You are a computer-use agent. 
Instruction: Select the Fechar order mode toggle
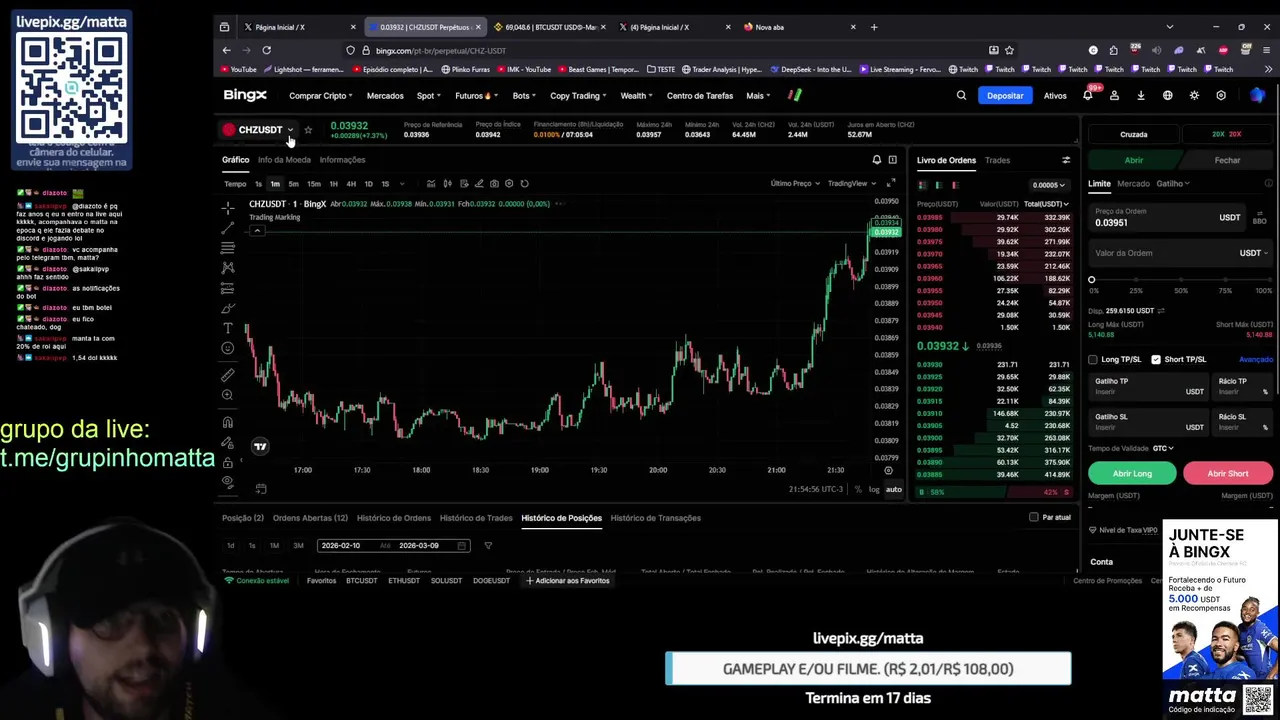pyautogui.click(x=1227, y=160)
